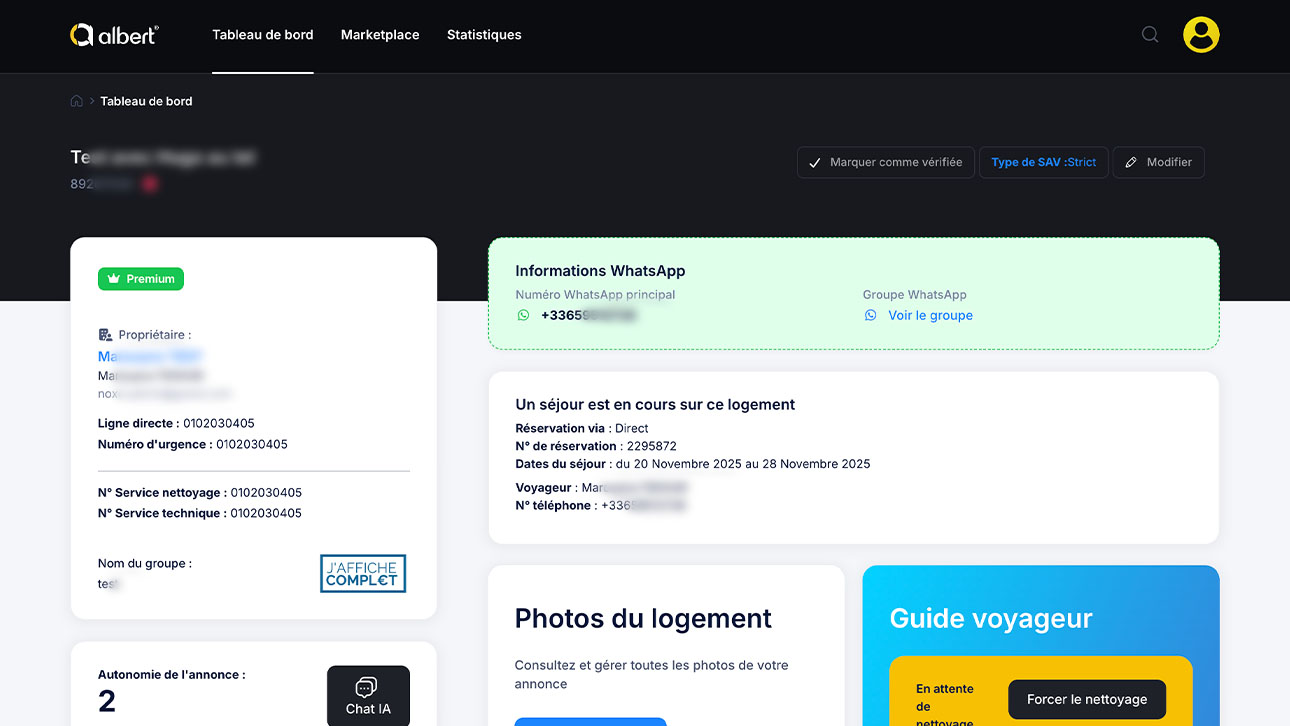Select the Tableau de bord tab

[263, 35]
